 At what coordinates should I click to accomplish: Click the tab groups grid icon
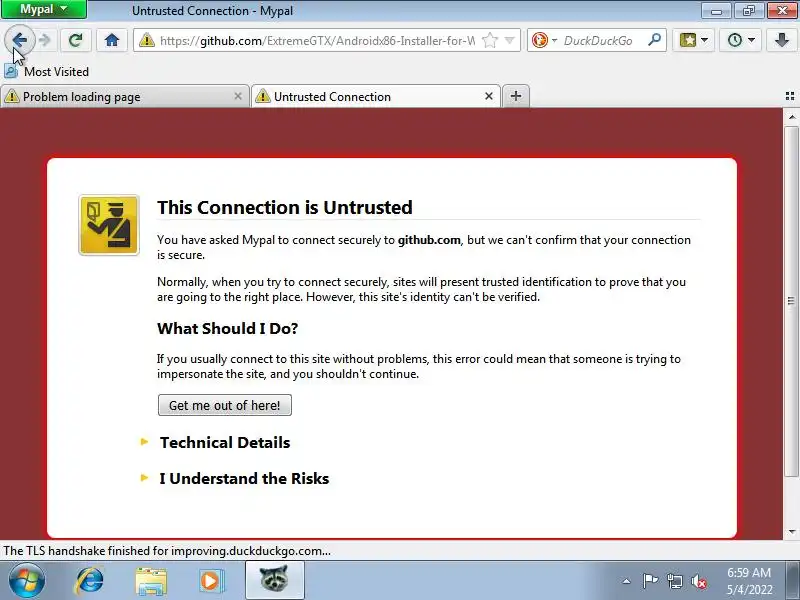tap(790, 96)
